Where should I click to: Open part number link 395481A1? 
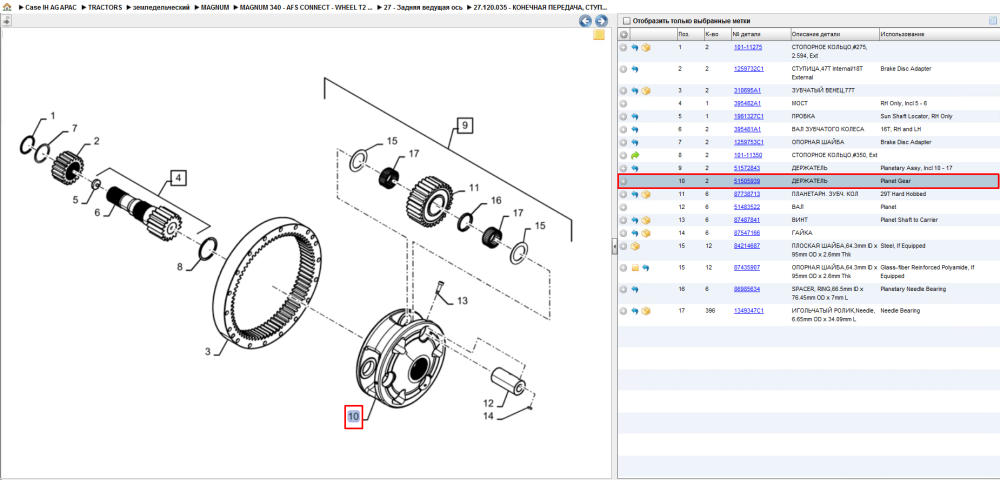click(747, 129)
